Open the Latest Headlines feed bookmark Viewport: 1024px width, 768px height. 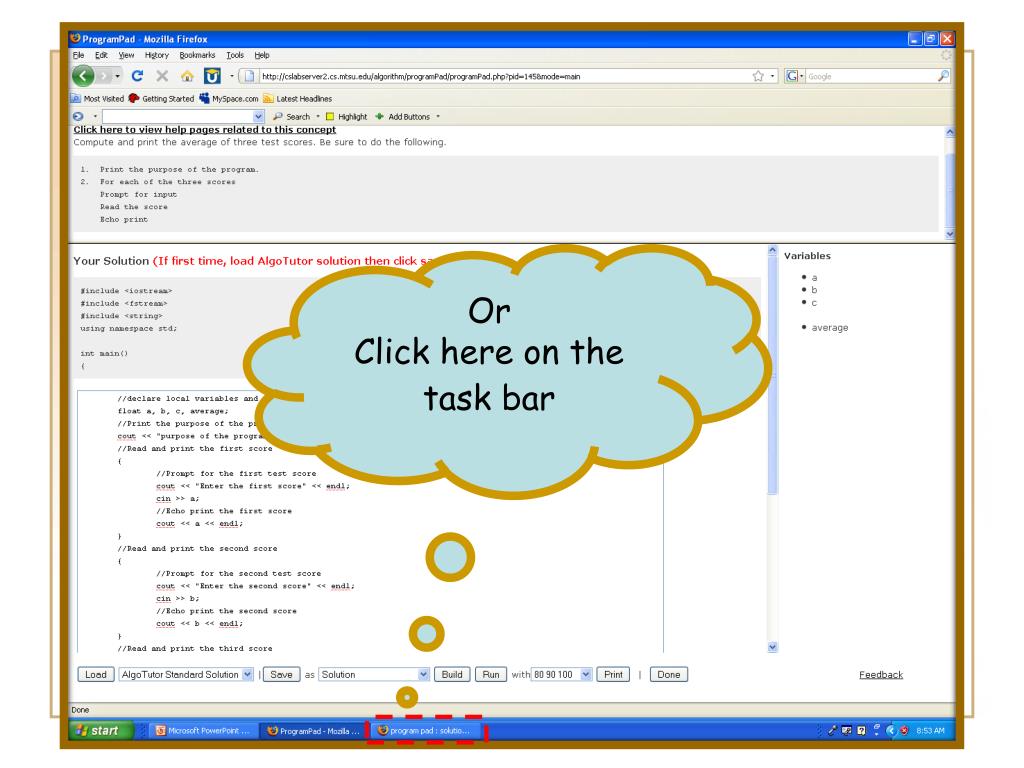pyautogui.click(x=297, y=99)
